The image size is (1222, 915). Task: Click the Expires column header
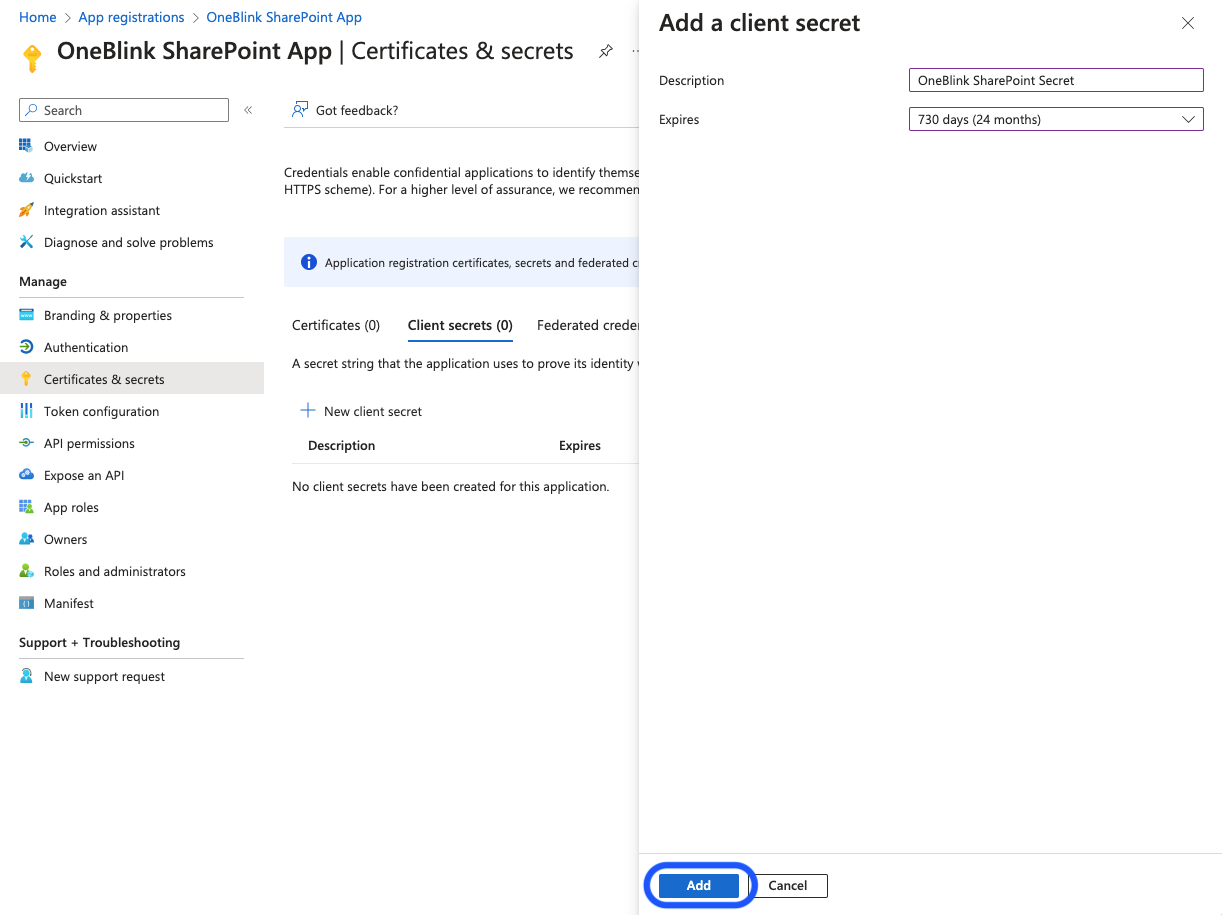580,445
